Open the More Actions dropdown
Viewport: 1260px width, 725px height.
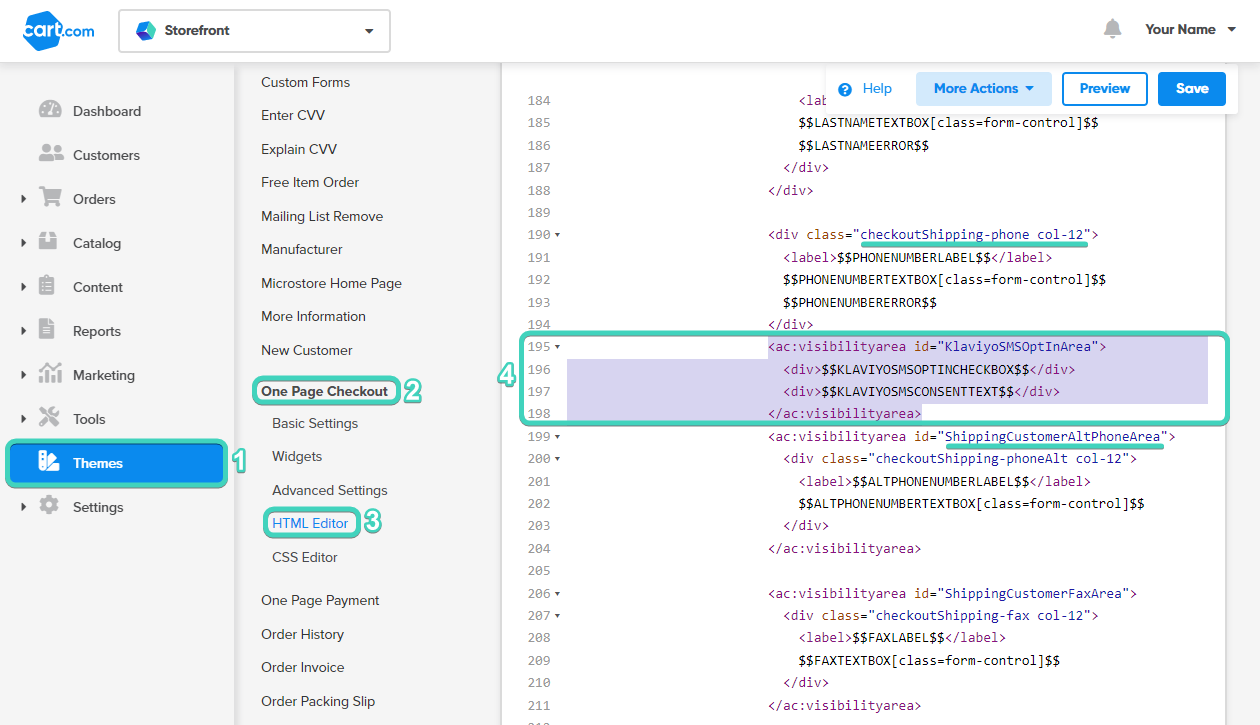click(984, 88)
